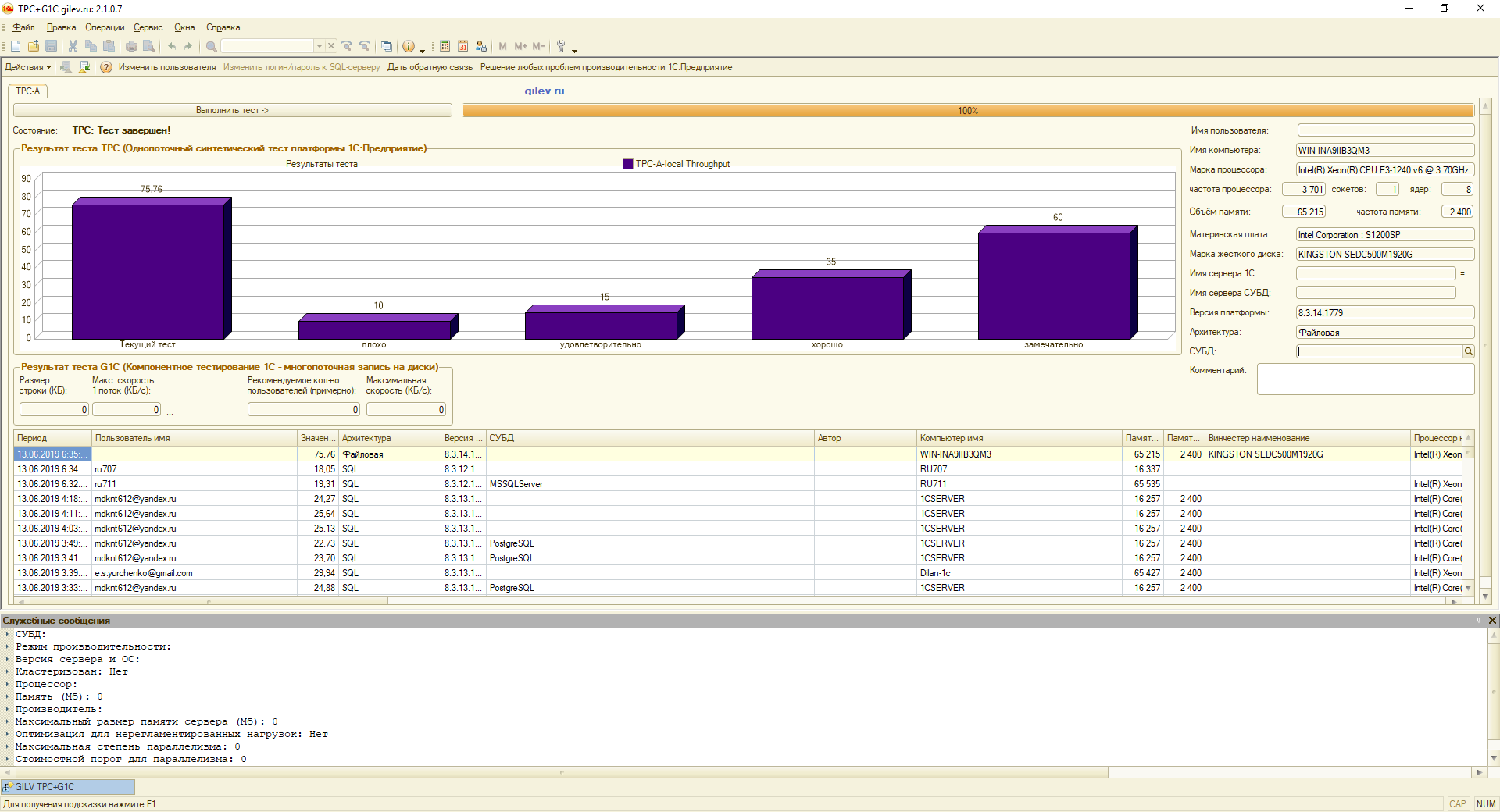This screenshot has height=812, width=1500.
Task: Open dropdown arrow beside info icon
Action: (422, 50)
